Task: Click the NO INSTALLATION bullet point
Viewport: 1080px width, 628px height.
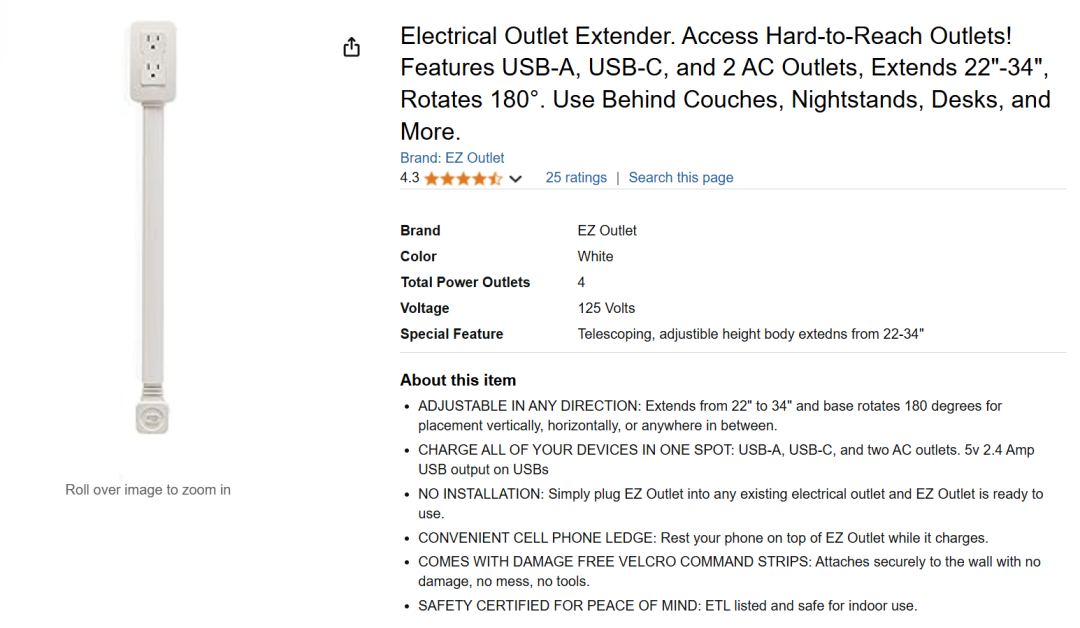Action: 730,504
